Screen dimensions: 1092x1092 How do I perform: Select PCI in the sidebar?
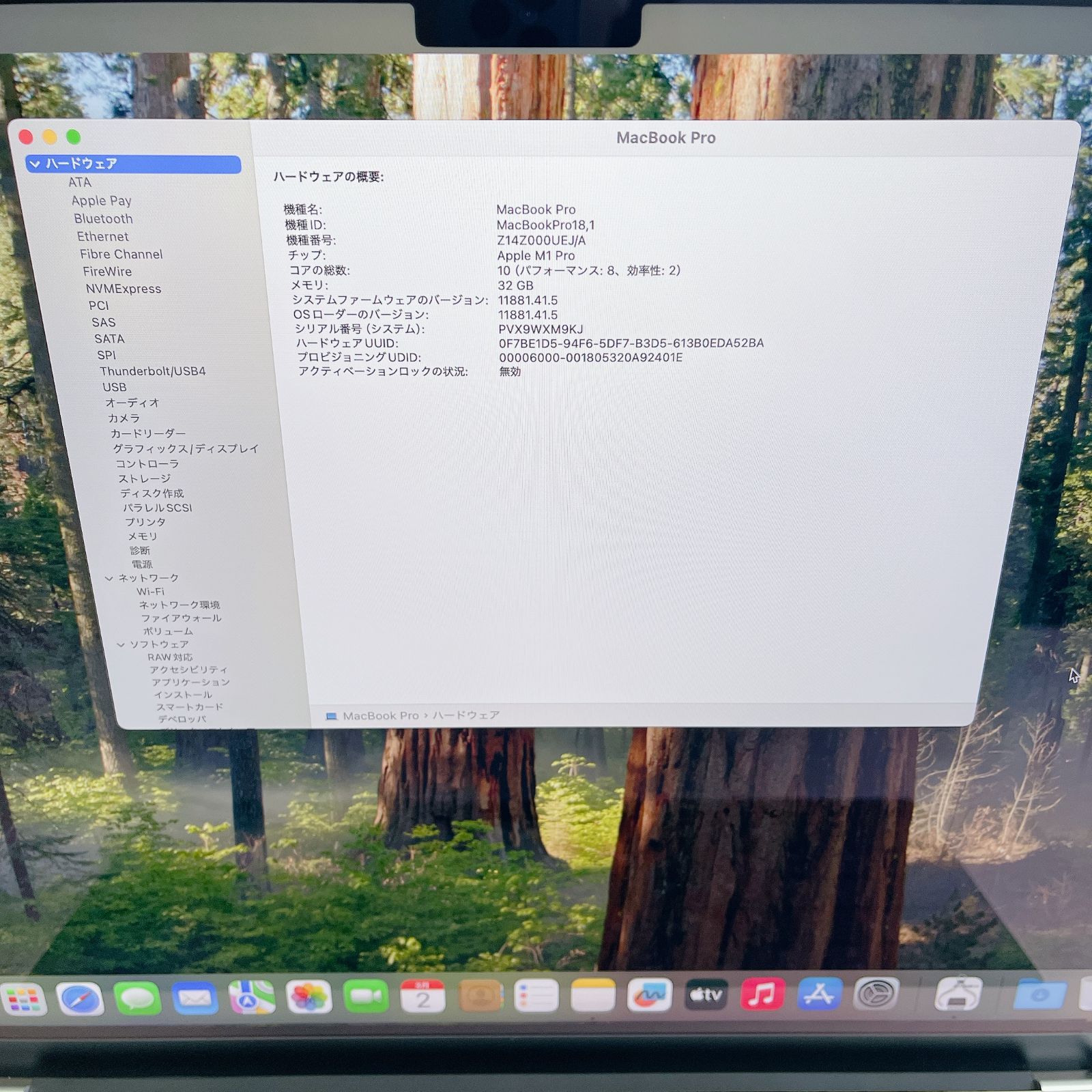(99, 306)
